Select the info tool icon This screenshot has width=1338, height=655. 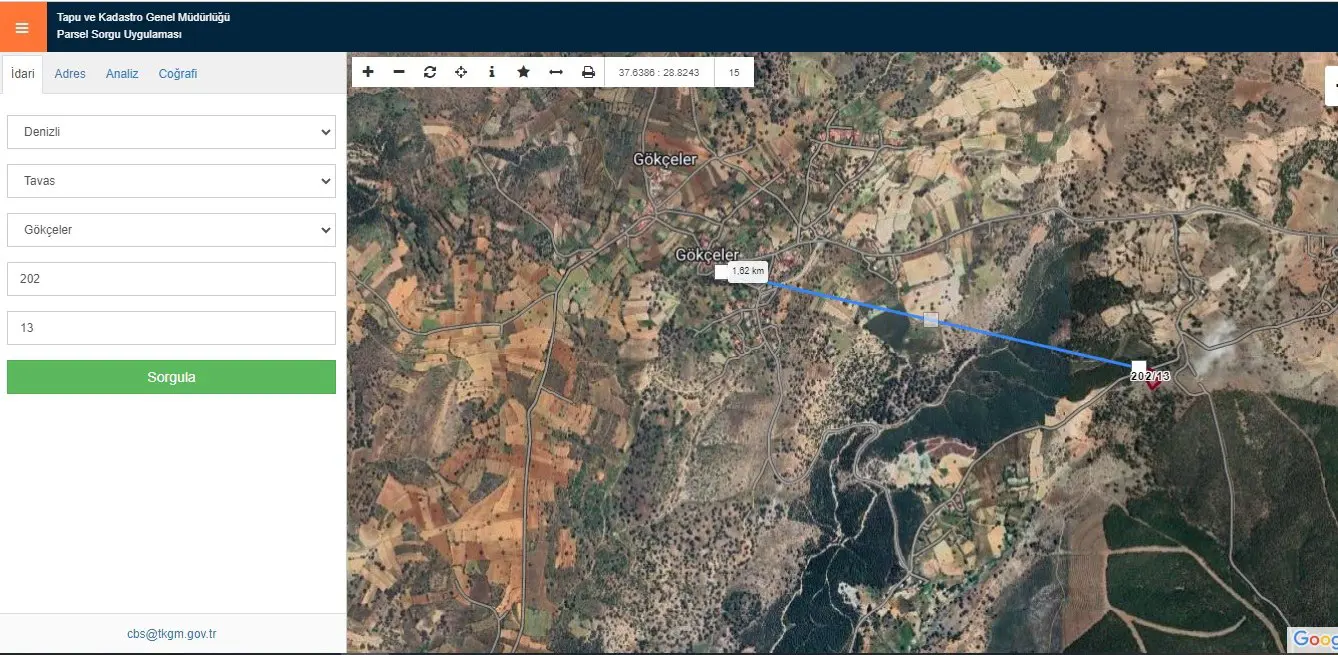pos(492,72)
